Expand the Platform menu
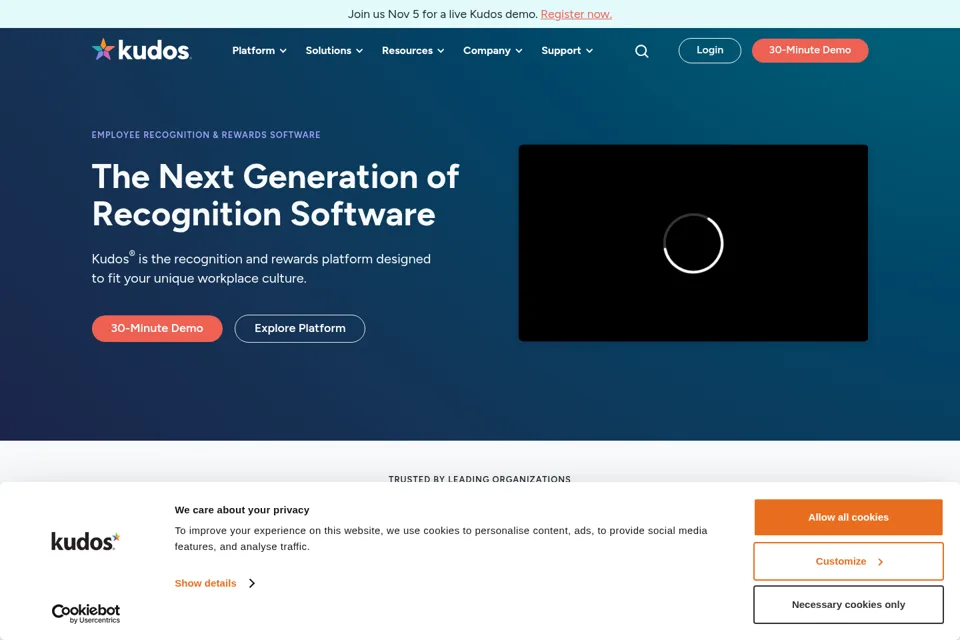 [259, 51]
